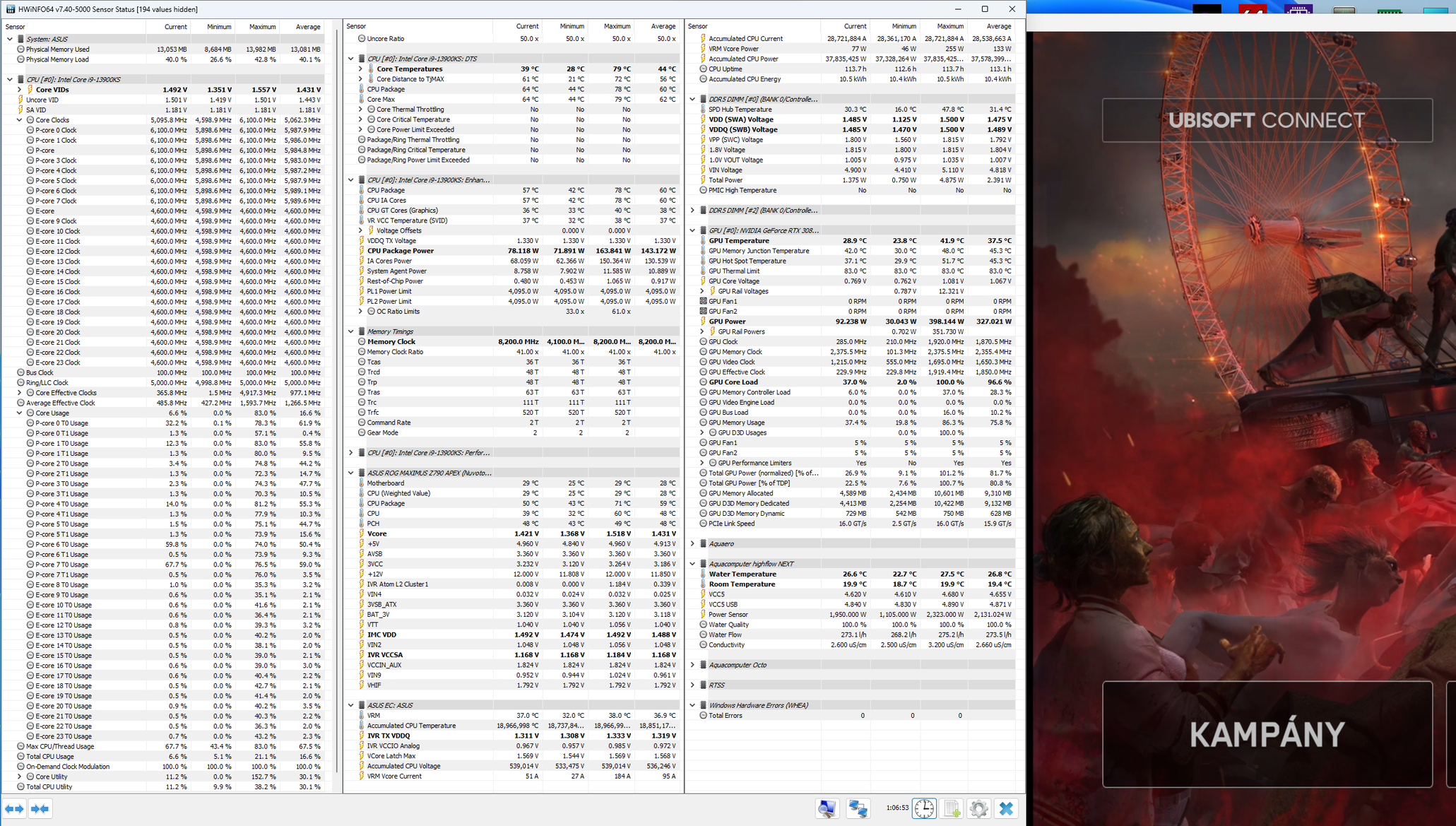The height and width of the screenshot is (826, 1456).
Task: Expand the RTSS sensor group
Action: tap(692, 685)
